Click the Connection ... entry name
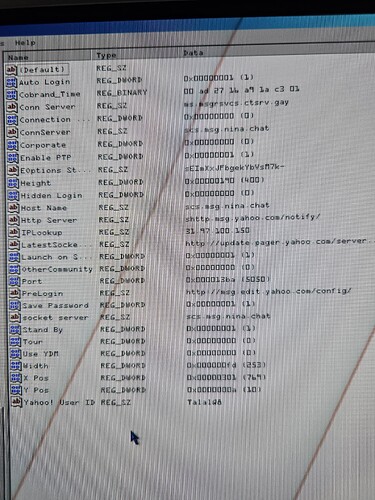This screenshot has width=375, height=500. [x=54, y=119]
